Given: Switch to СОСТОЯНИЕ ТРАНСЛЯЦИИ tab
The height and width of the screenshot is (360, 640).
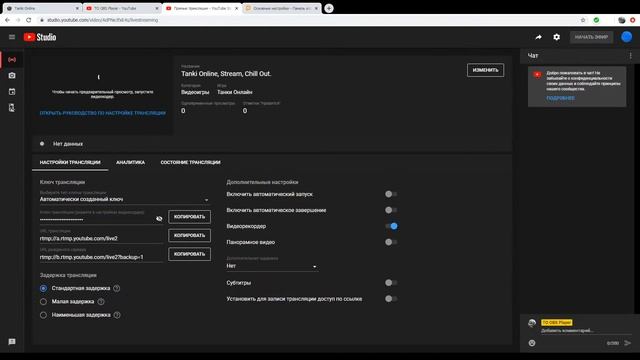Looking at the screenshot, I should (190, 162).
